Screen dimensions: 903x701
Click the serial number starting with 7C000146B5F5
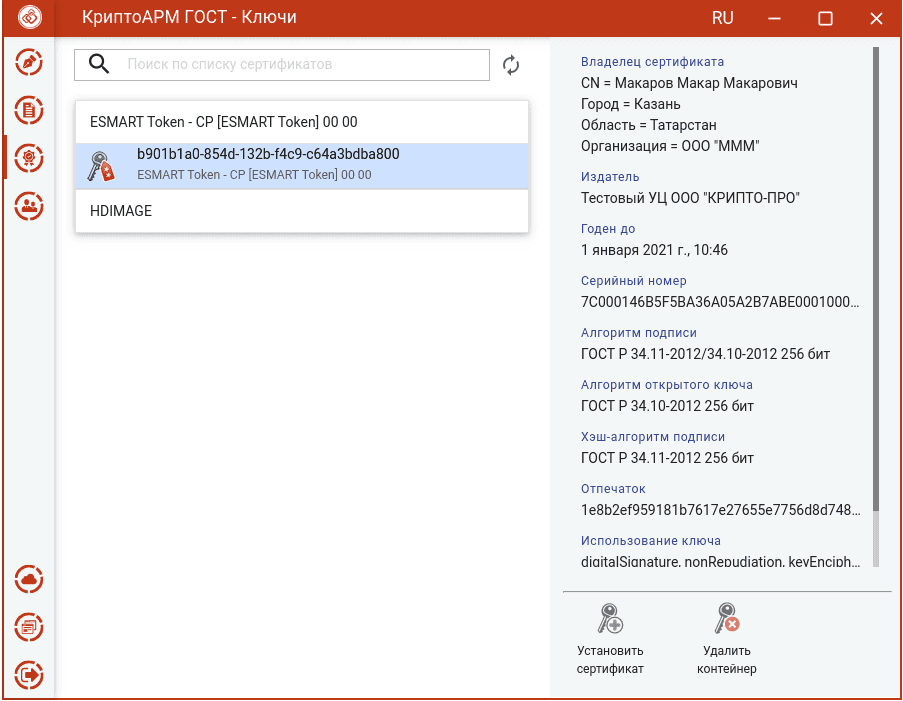click(x=720, y=302)
